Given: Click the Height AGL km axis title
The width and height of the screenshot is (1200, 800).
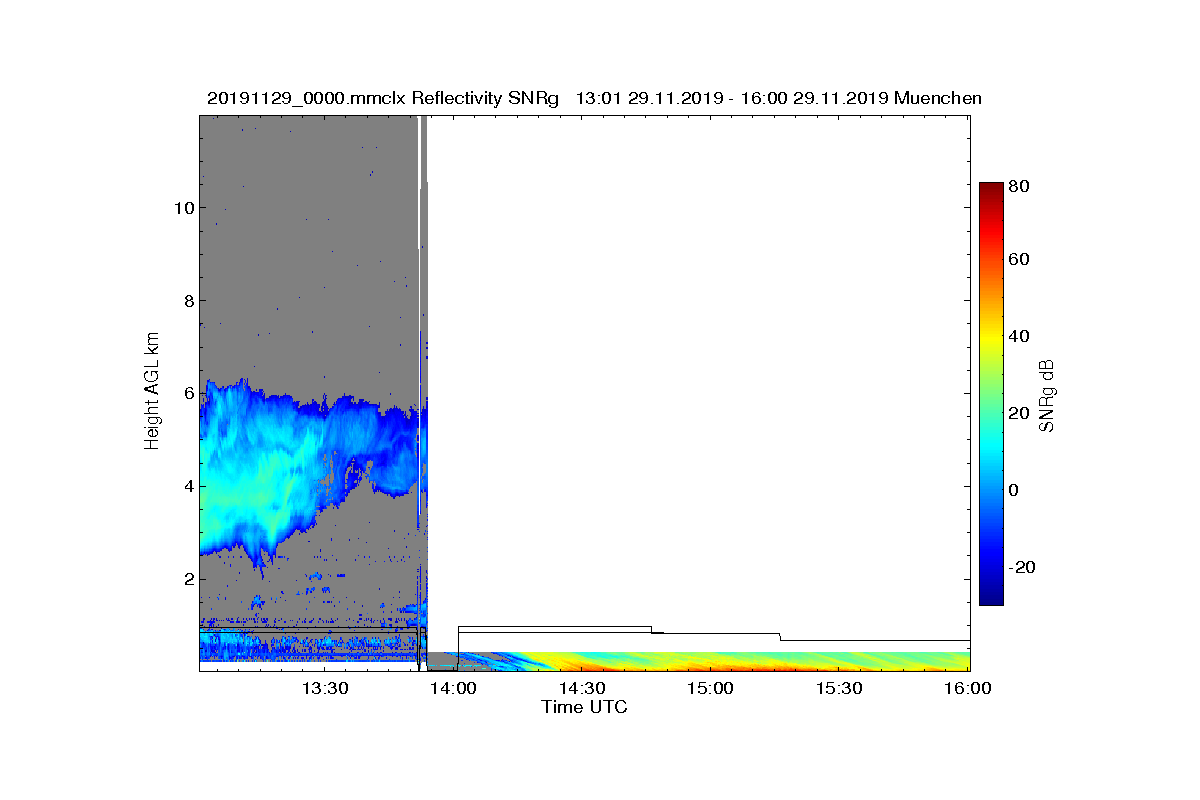Looking at the screenshot, I should click(x=152, y=393).
